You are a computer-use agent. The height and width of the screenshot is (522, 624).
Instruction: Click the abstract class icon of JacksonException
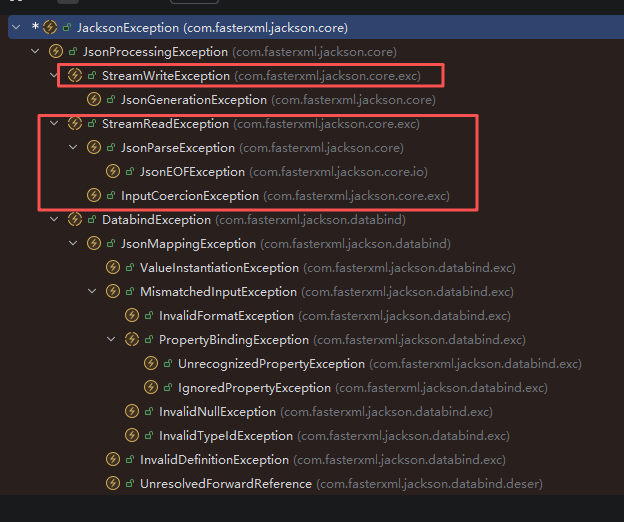51,27
